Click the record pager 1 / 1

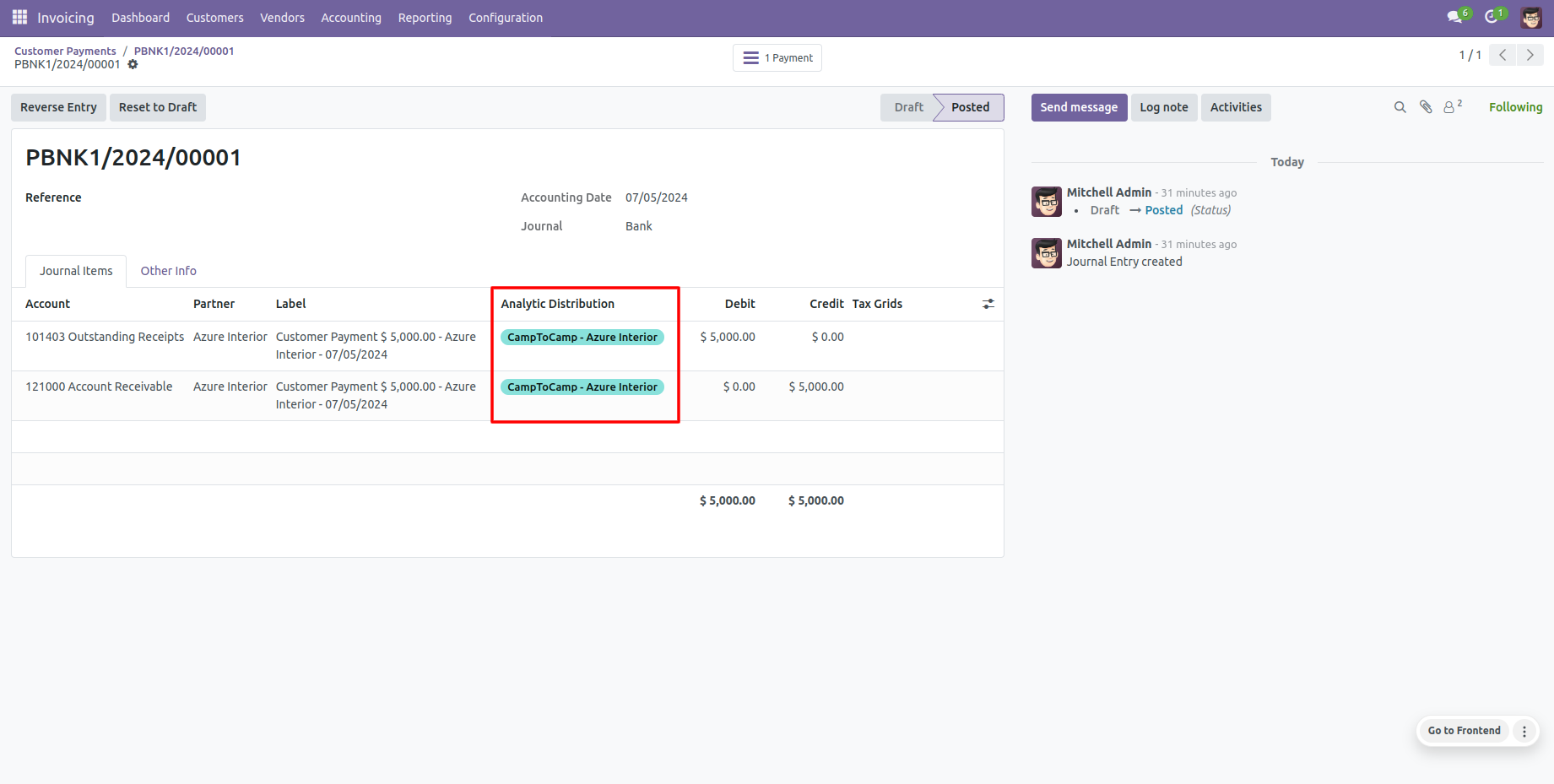[1470, 55]
